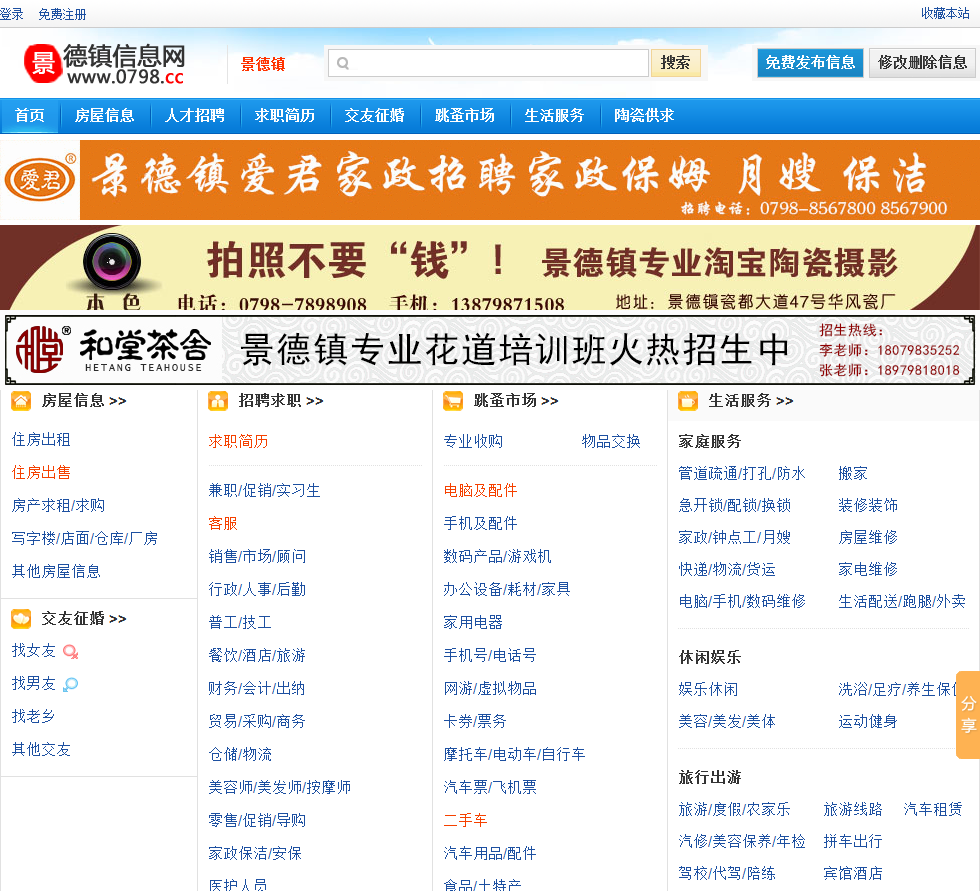Open 宾馆酒店 link

pyautogui.click(x=853, y=874)
